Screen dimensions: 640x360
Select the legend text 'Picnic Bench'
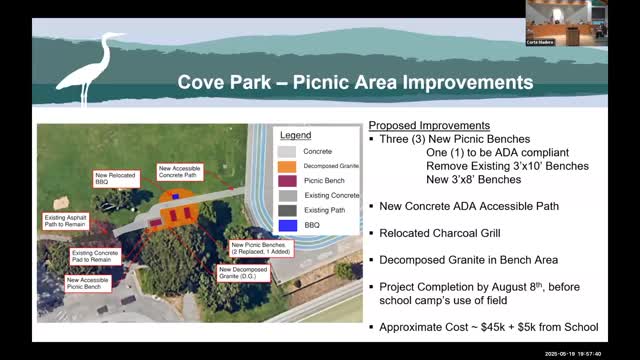click(324, 181)
